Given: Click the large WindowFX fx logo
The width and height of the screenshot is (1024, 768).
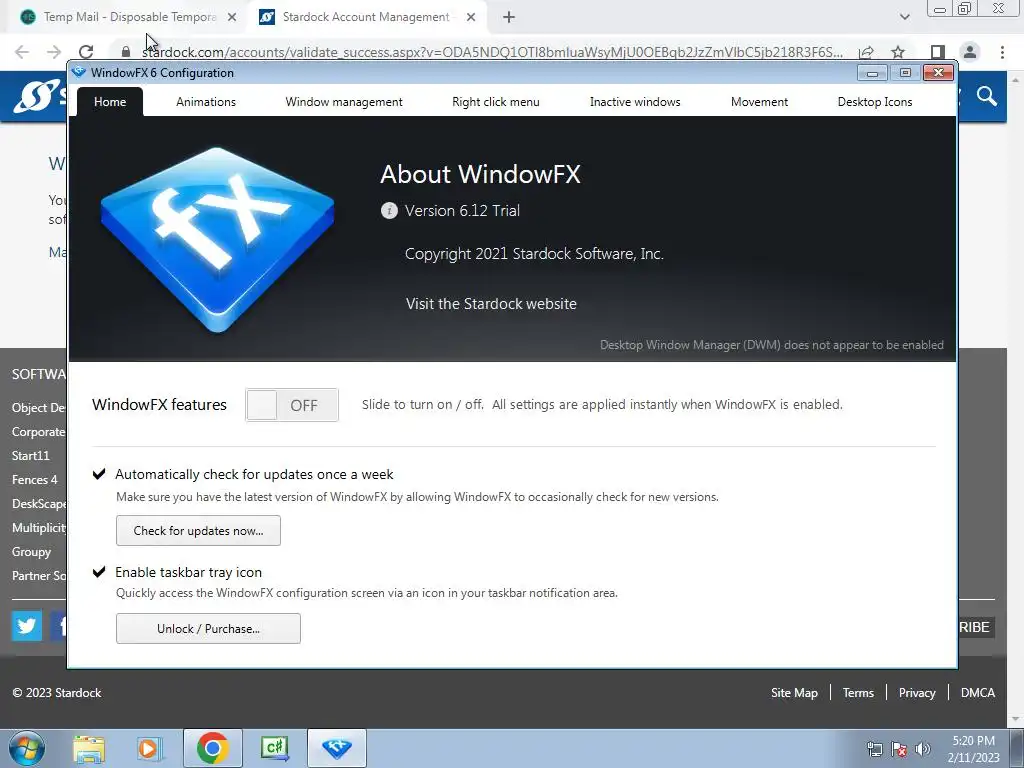Looking at the screenshot, I should (x=217, y=239).
